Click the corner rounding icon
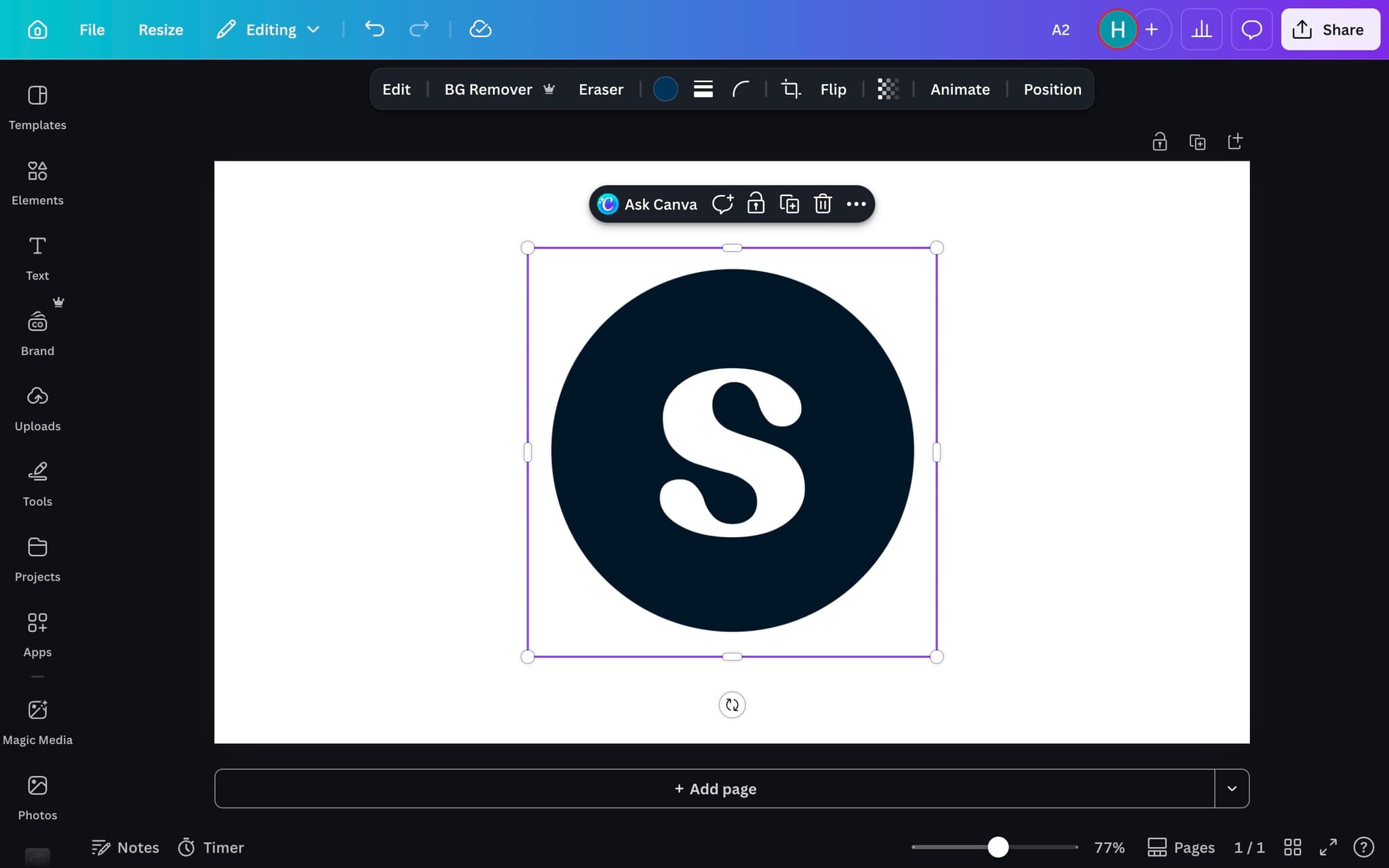Viewport: 1389px width, 868px height. point(741,89)
